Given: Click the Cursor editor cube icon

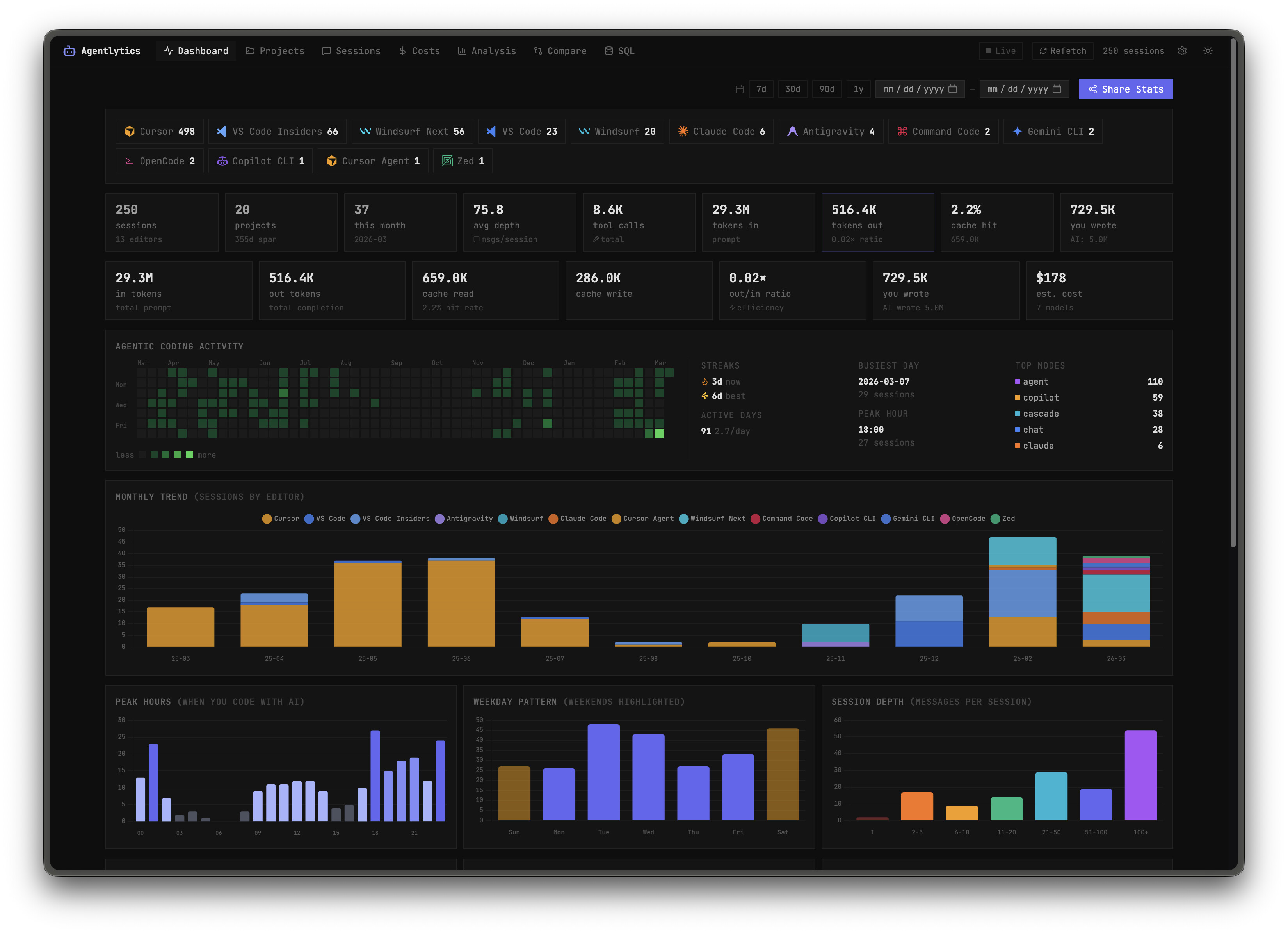Looking at the screenshot, I should (130, 131).
